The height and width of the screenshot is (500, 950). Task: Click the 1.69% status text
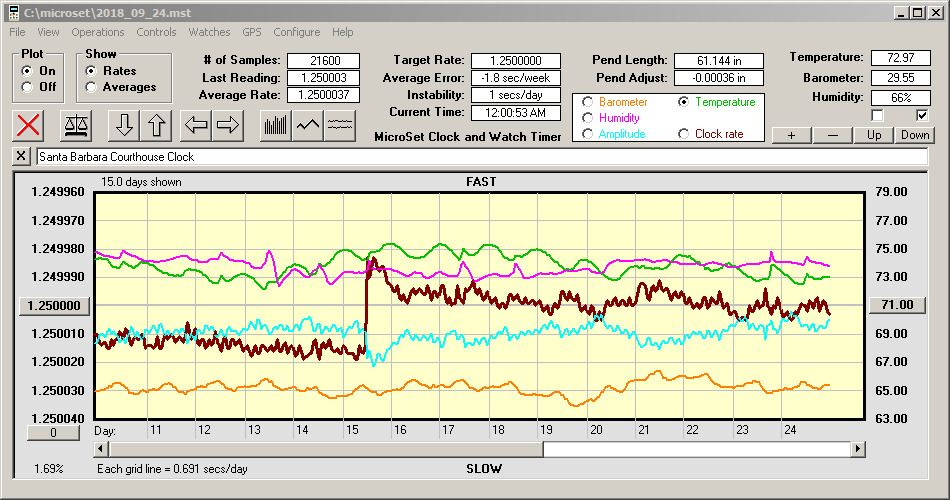tap(48, 468)
